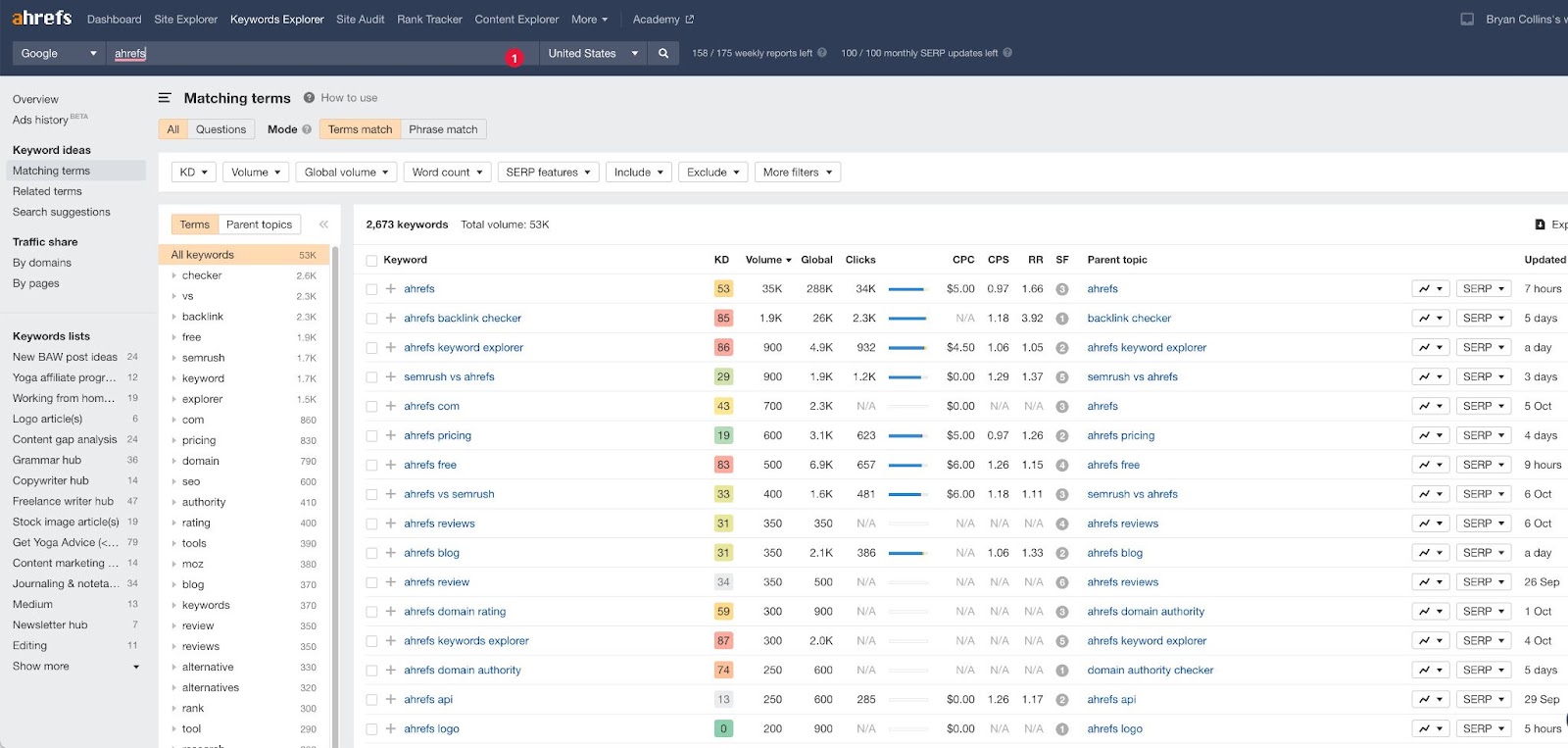Check the ahrefs keyword row checkbox
Image resolution: width=1568 pixels, height=748 pixels.
371,289
